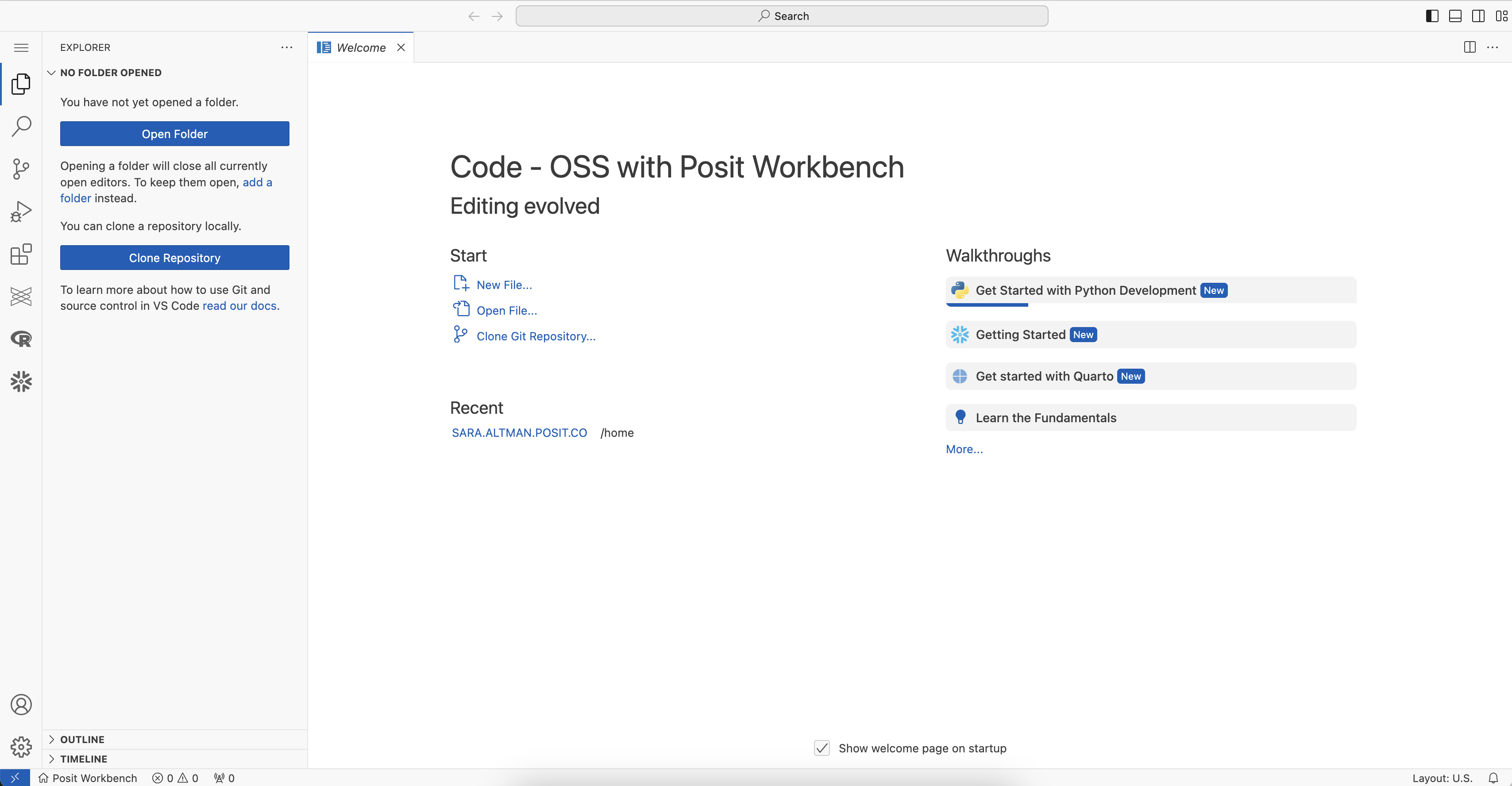Click the Clone Repository button
The height and width of the screenshot is (786, 1512).
pyautogui.click(x=174, y=258)
